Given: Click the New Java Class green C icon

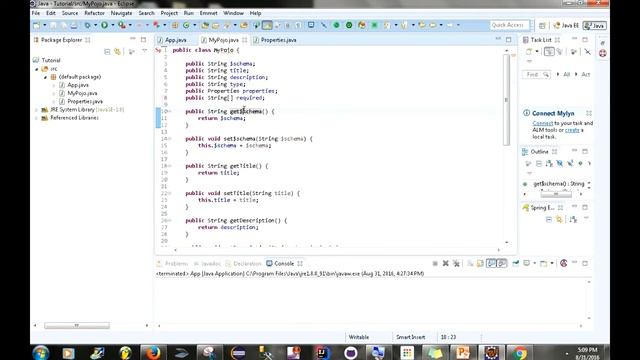Looking at the screenshot, I should pyautogui.click(x=186, y=25).
